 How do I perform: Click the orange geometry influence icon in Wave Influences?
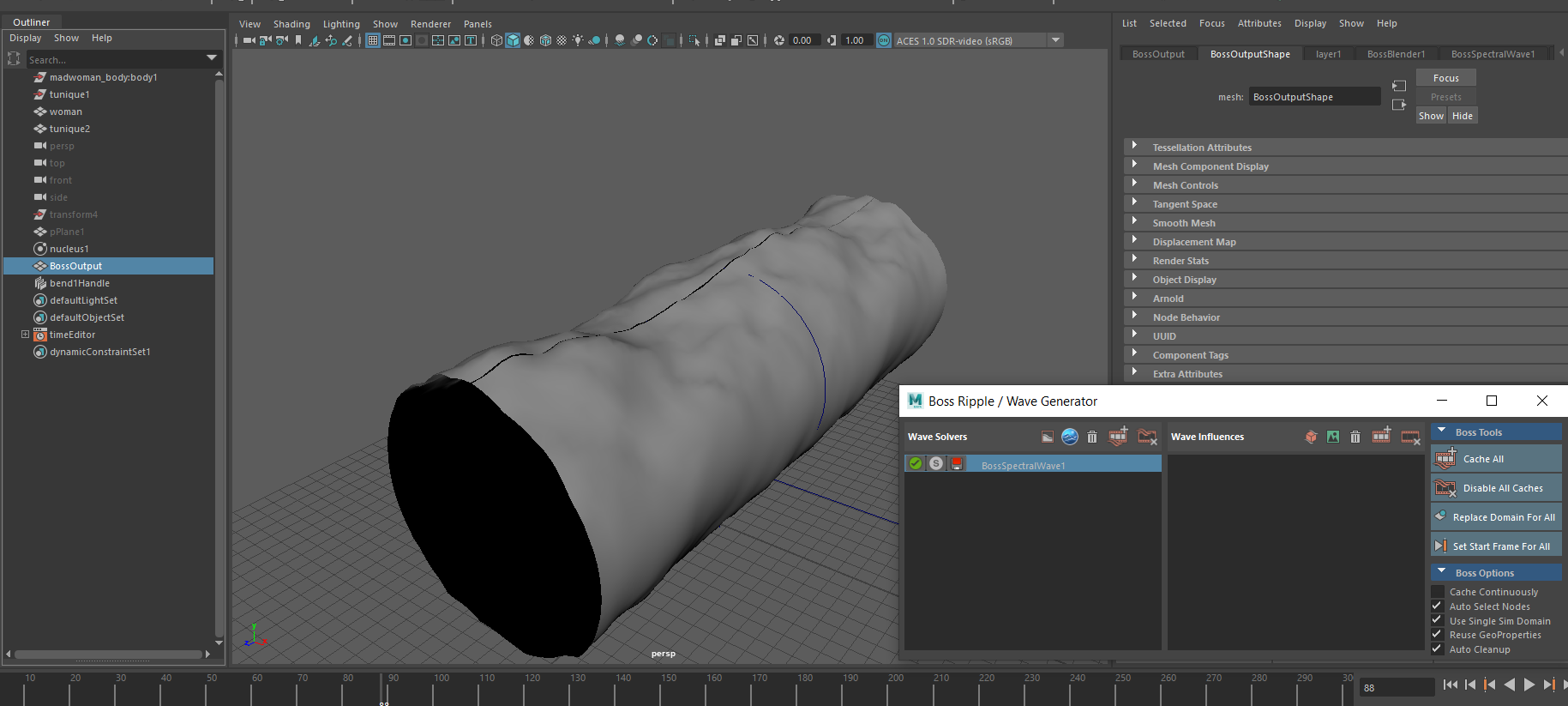[1311, 437]
